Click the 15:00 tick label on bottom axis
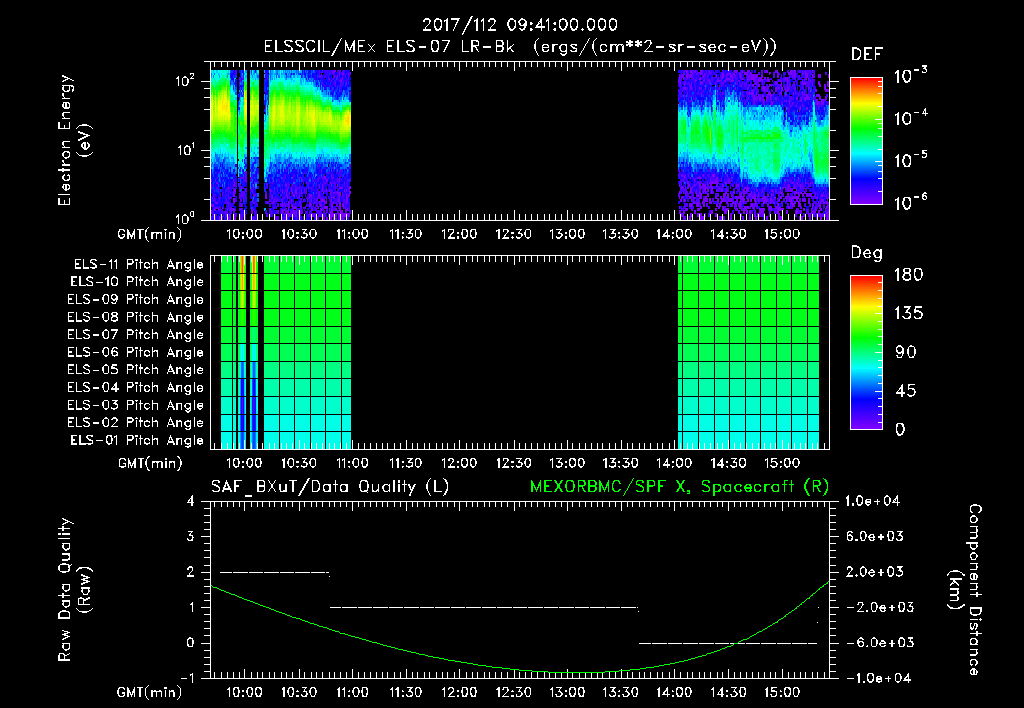1024x708 pixels. point(782,692)
